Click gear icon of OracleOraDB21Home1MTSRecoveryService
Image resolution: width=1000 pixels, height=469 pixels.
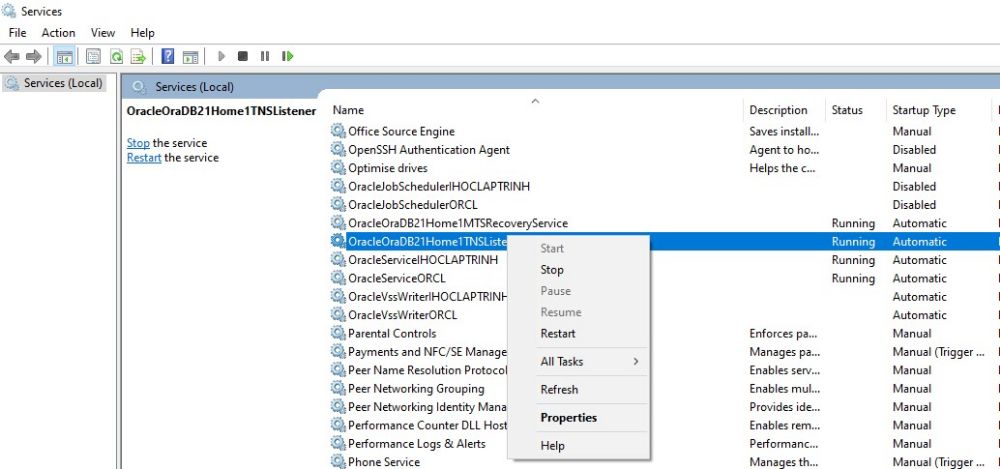pos(338,223)
